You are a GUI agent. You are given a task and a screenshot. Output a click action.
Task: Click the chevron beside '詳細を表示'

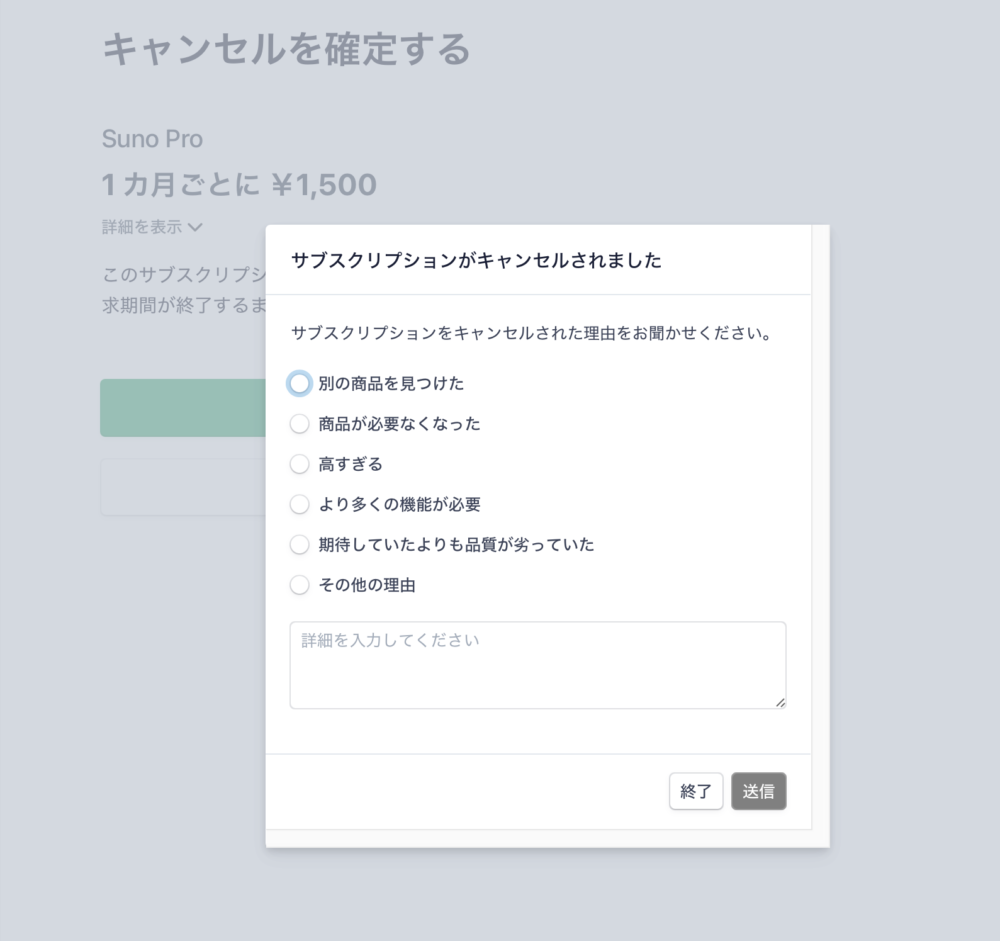195,227
